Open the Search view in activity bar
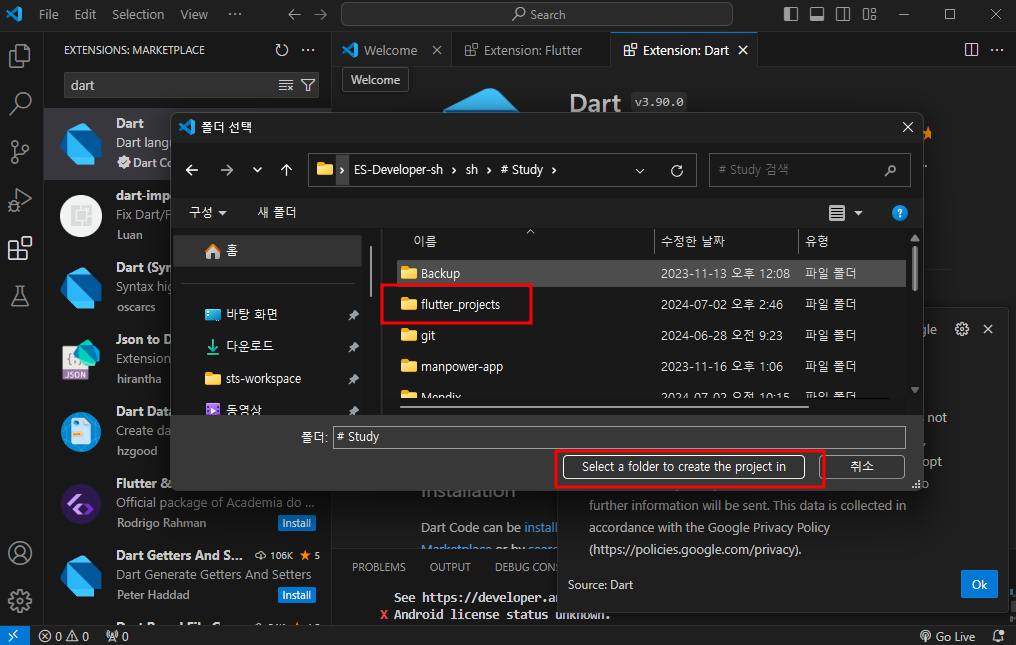The height and width of the screenshot is (645, 1016). [x=19, y=104]
